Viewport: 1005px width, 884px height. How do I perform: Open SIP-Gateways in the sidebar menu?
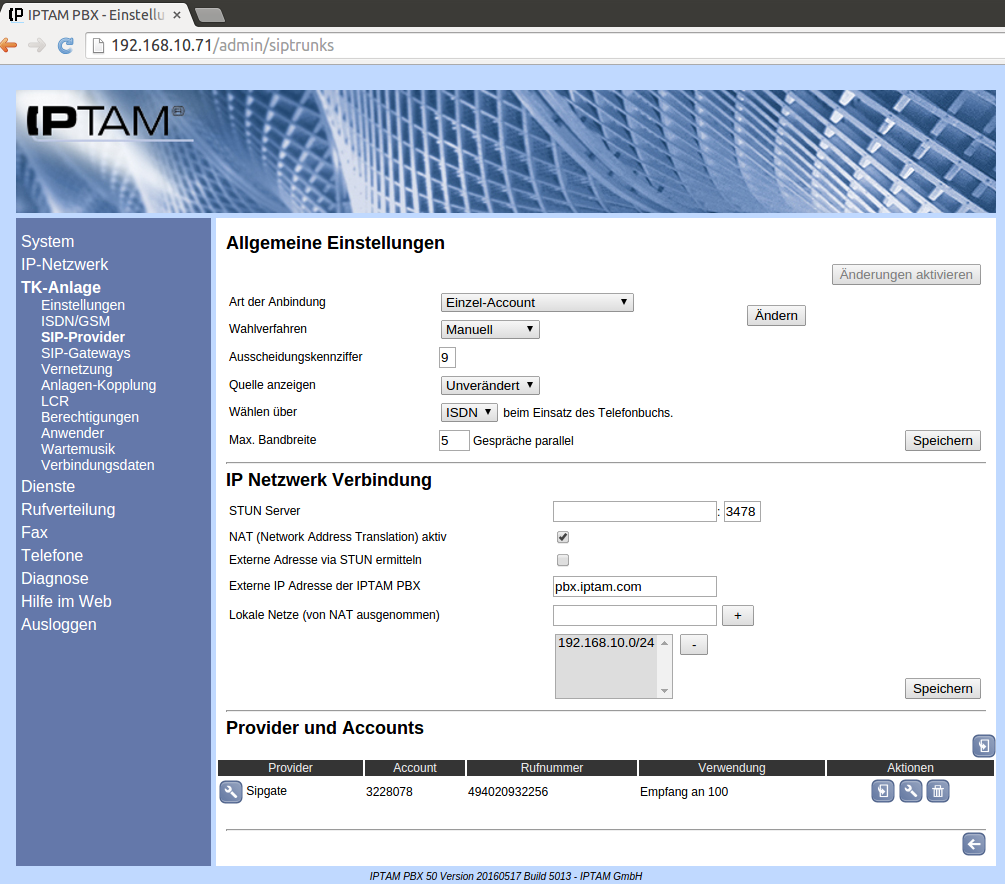coord(85,353)
